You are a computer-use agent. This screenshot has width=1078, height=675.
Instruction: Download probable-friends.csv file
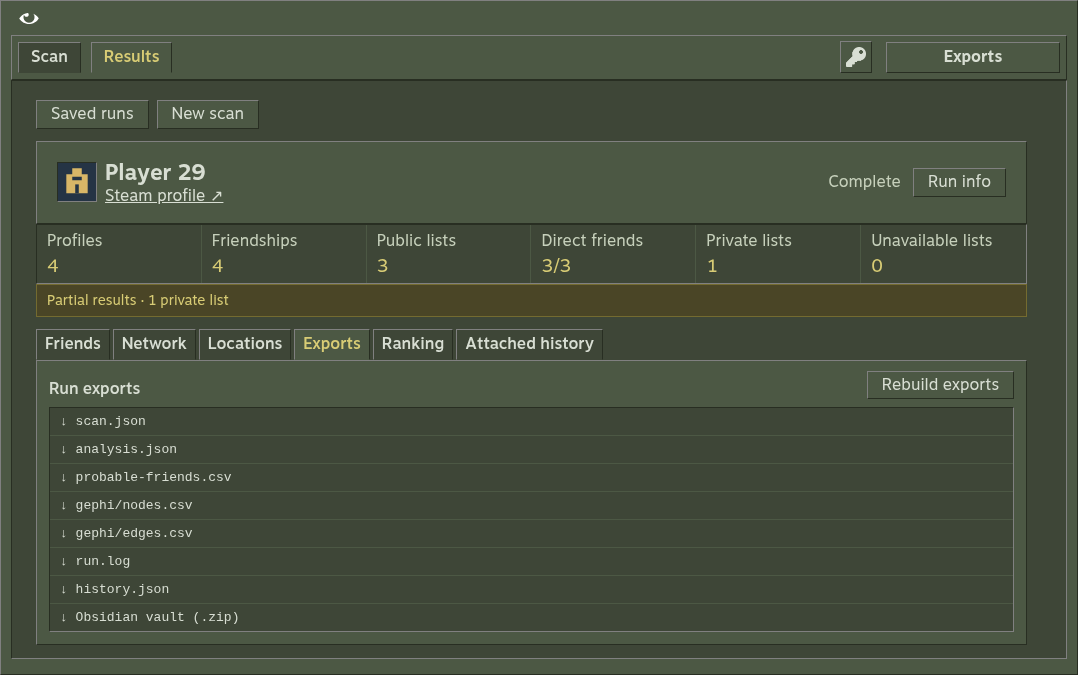pyautogui.click(x=531, y=478)
